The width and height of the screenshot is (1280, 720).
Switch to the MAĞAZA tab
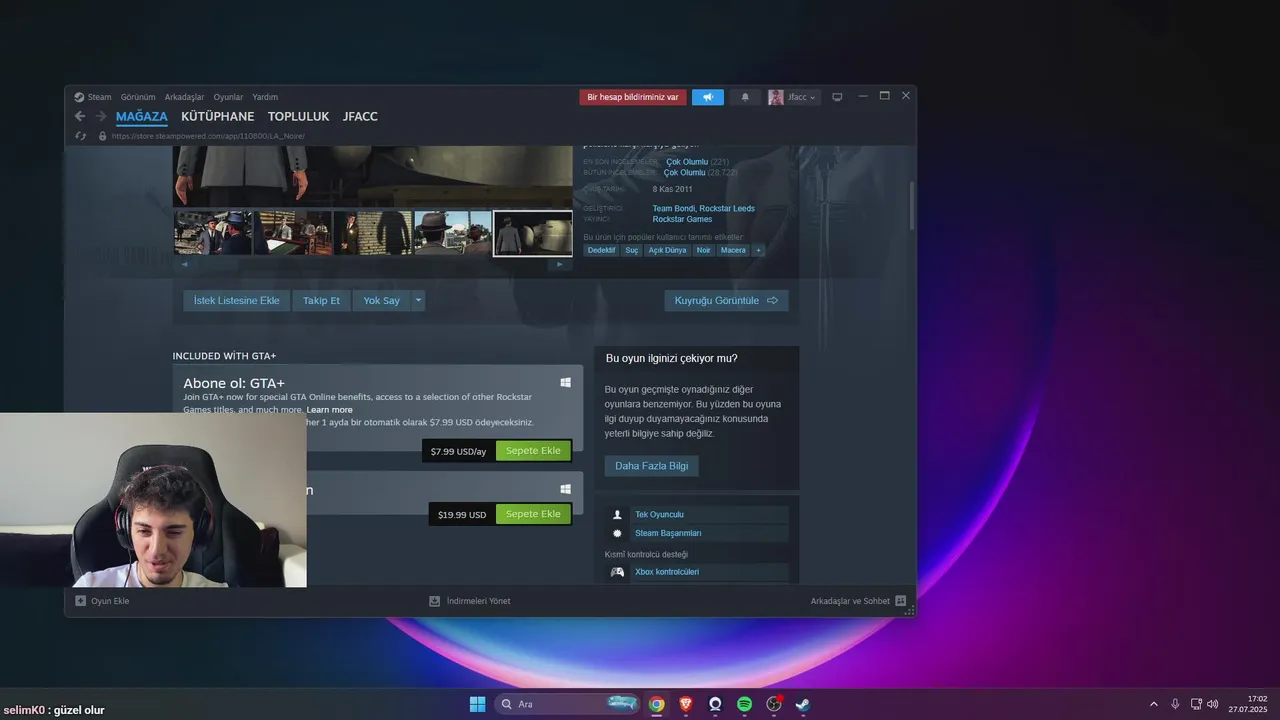click(x=142, y=117)
